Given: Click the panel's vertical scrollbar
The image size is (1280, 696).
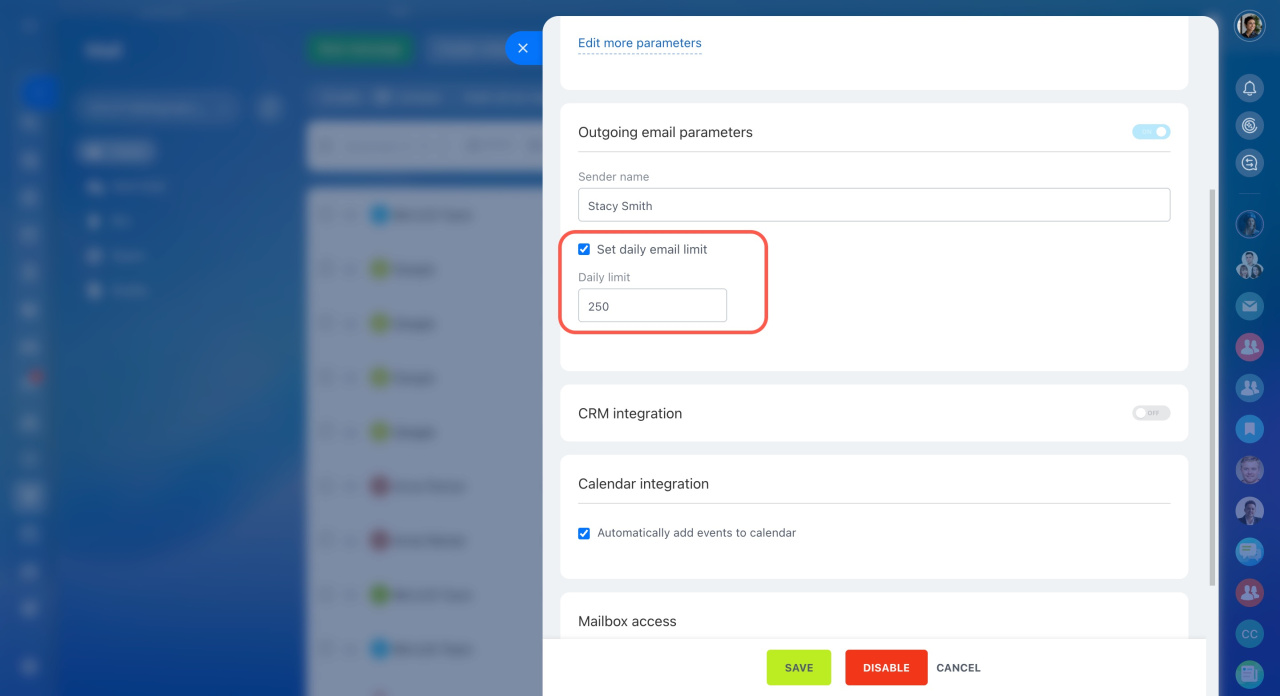Looking at the screenshot, I should tap(1213, 385).
